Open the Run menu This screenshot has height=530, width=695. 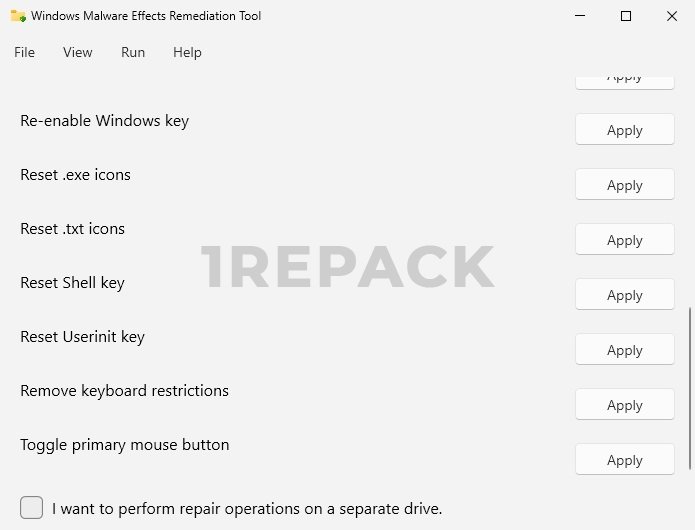pyautogui.click(x=133, y=52)
